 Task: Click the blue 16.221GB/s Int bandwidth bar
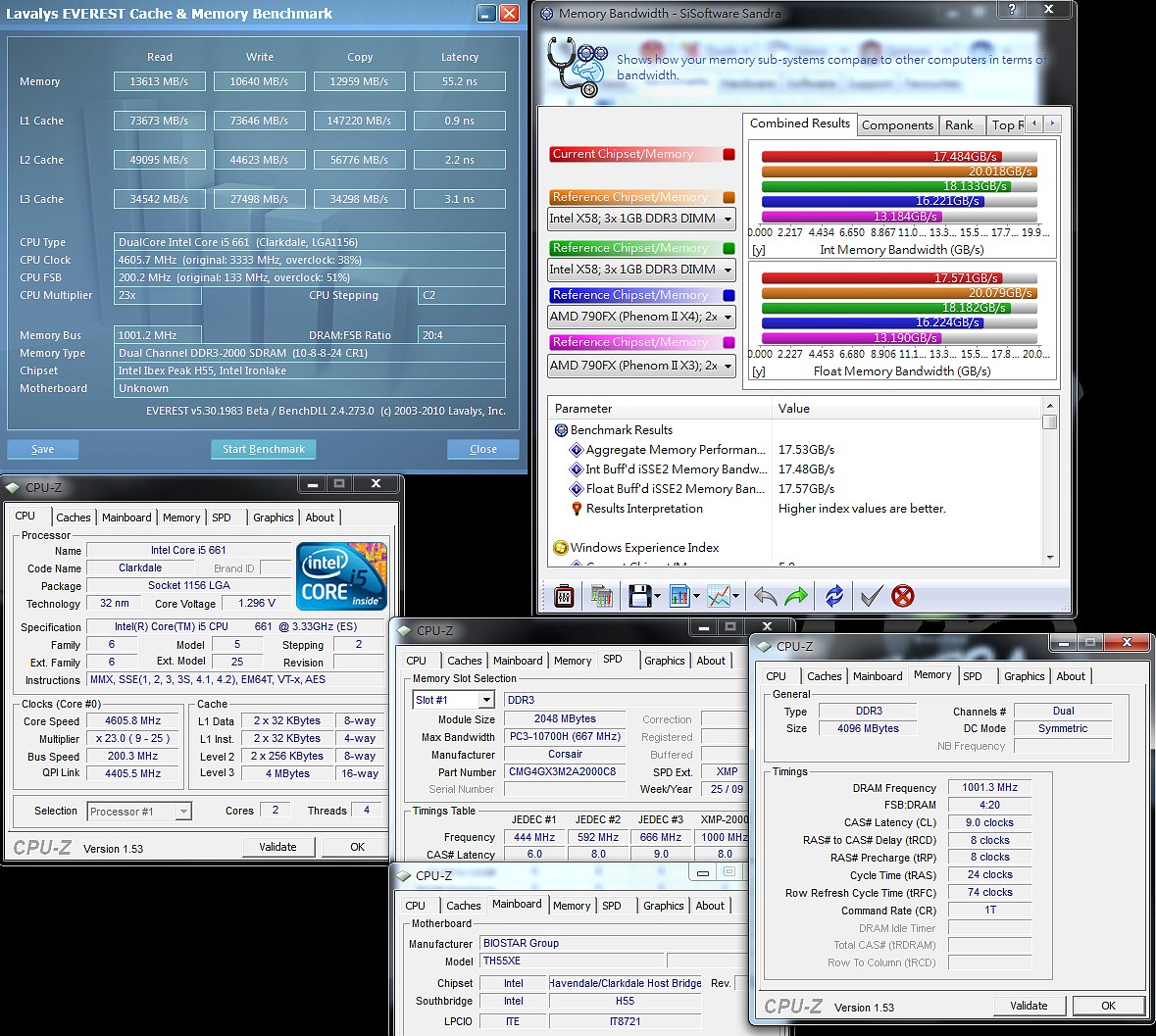873,200
